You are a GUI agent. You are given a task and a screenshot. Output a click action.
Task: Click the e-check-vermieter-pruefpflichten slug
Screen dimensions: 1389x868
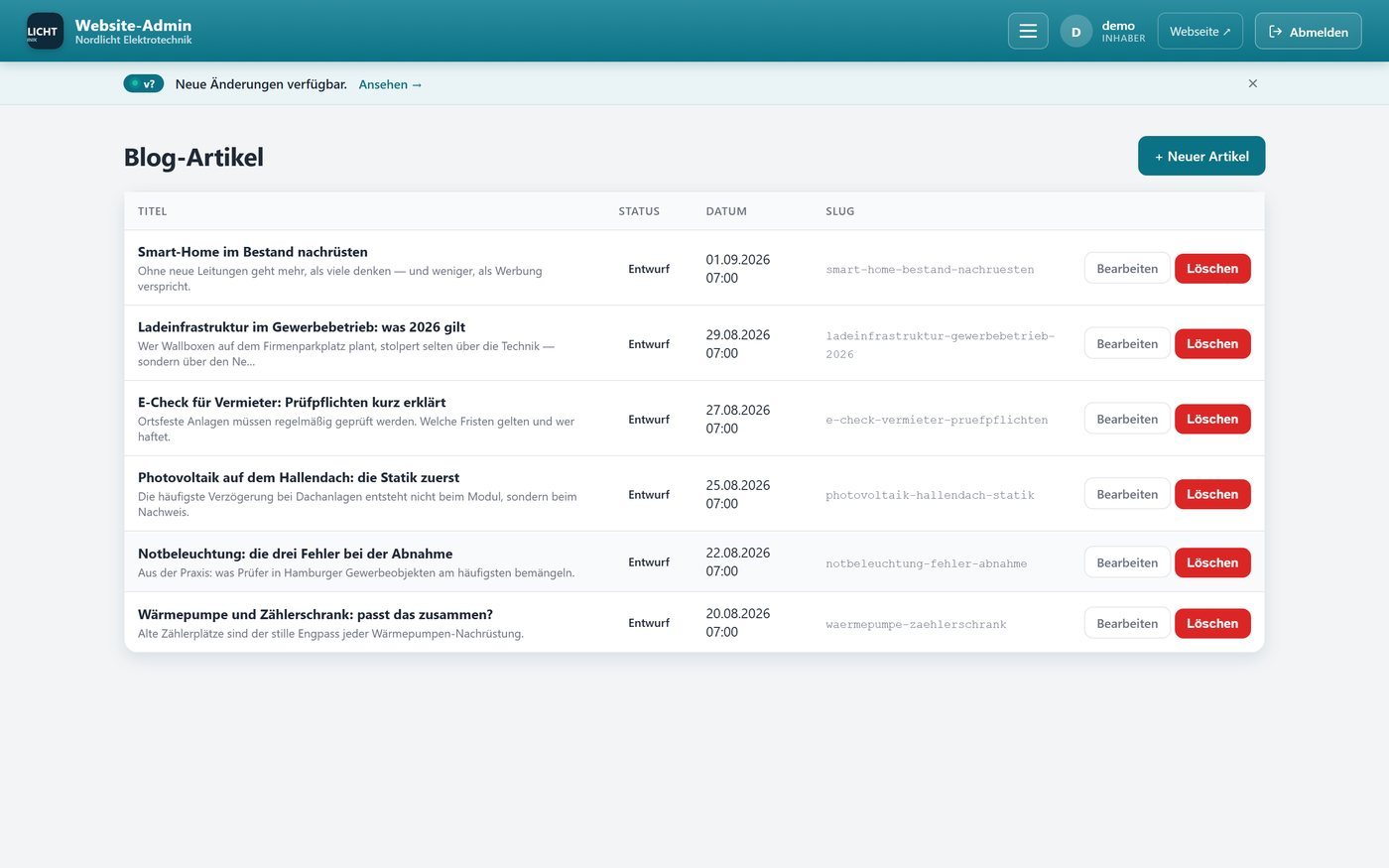tap(937, 420)
